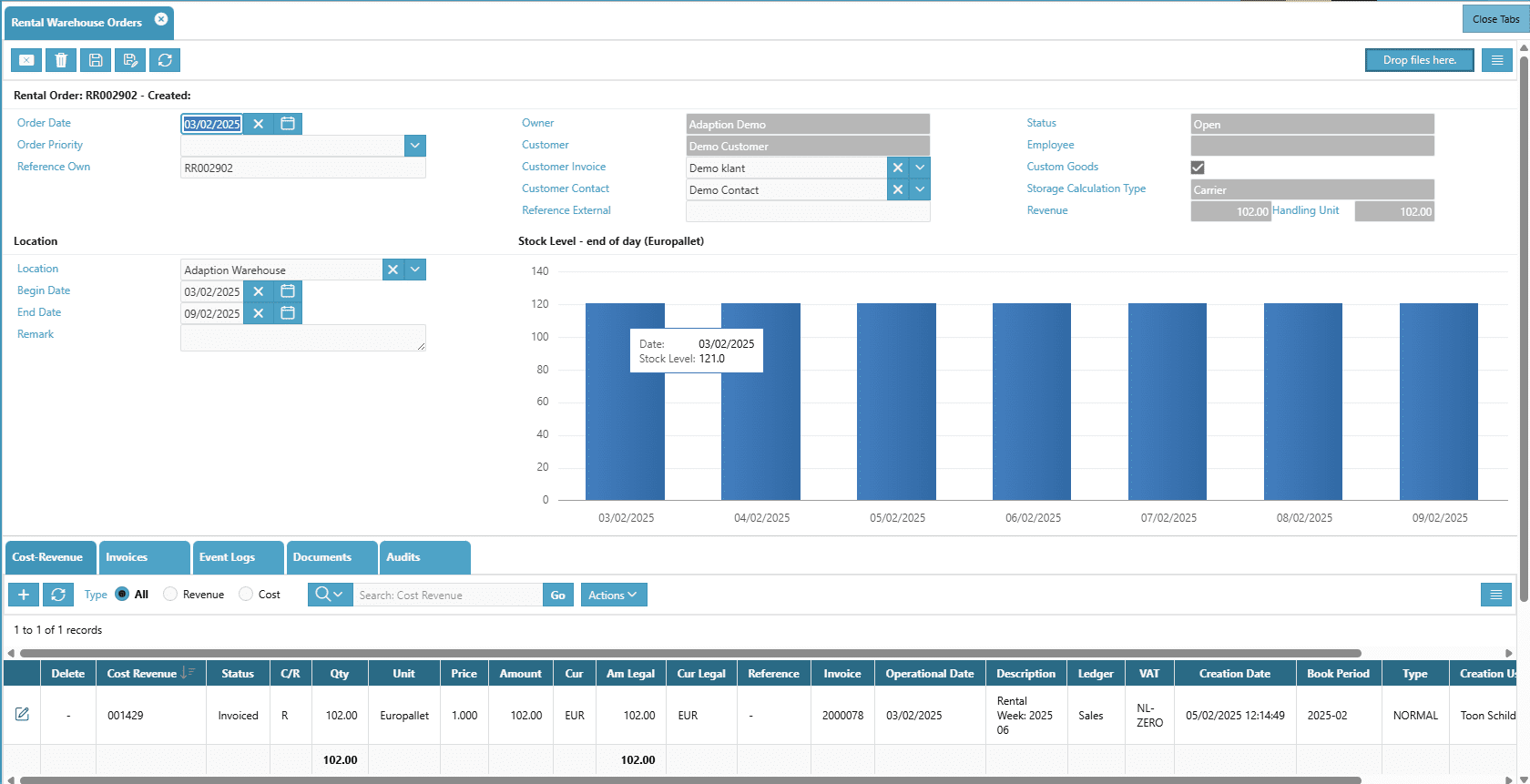Toggle the Custom Goods checkbox
Viewport: 1530px width, 784px height.
pyautogui.click(x=1198, y=168)
